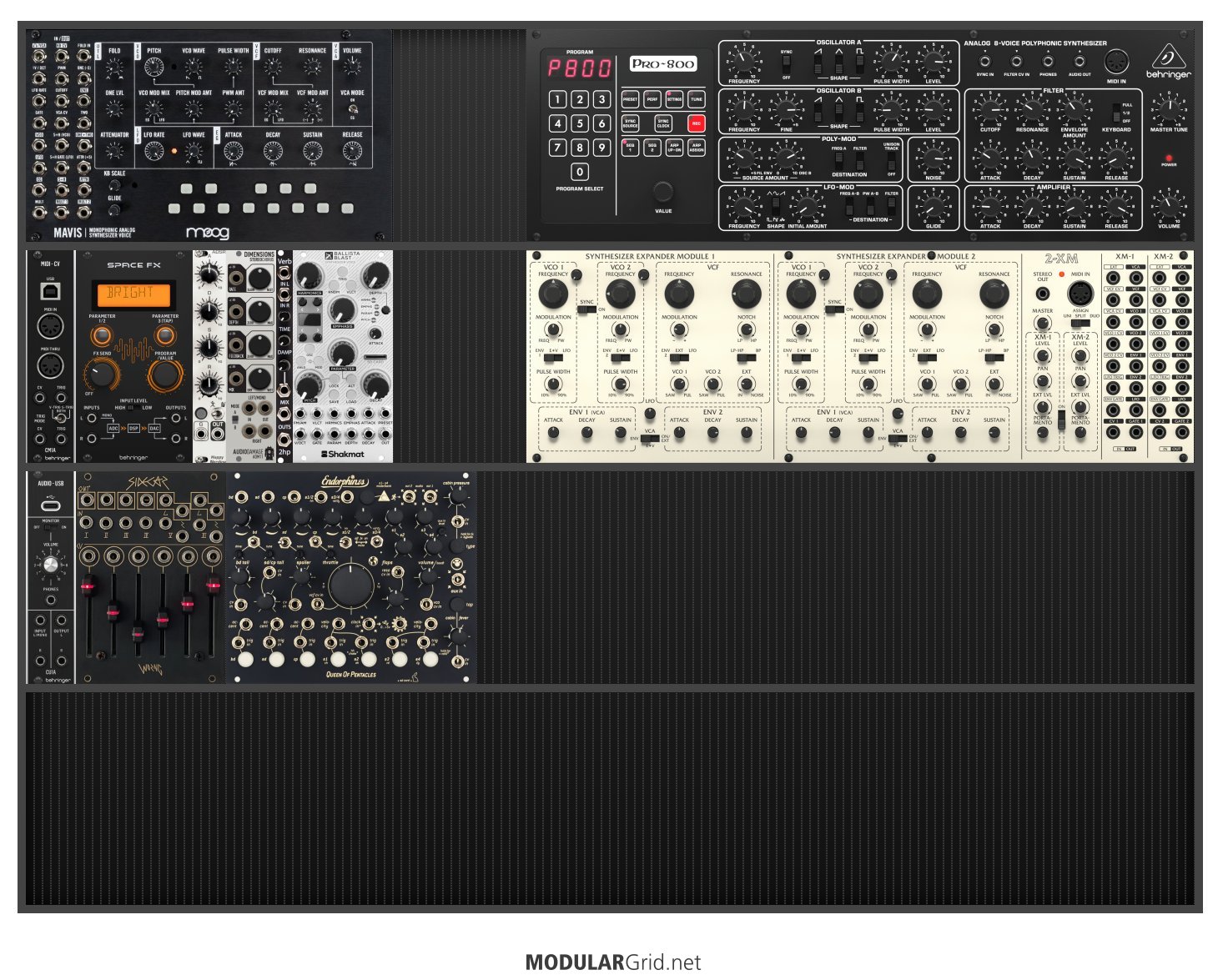
Task: Click the HARMONICS knob on Ballista Blast
Action: pyautogui.click(x=310, y=275)
